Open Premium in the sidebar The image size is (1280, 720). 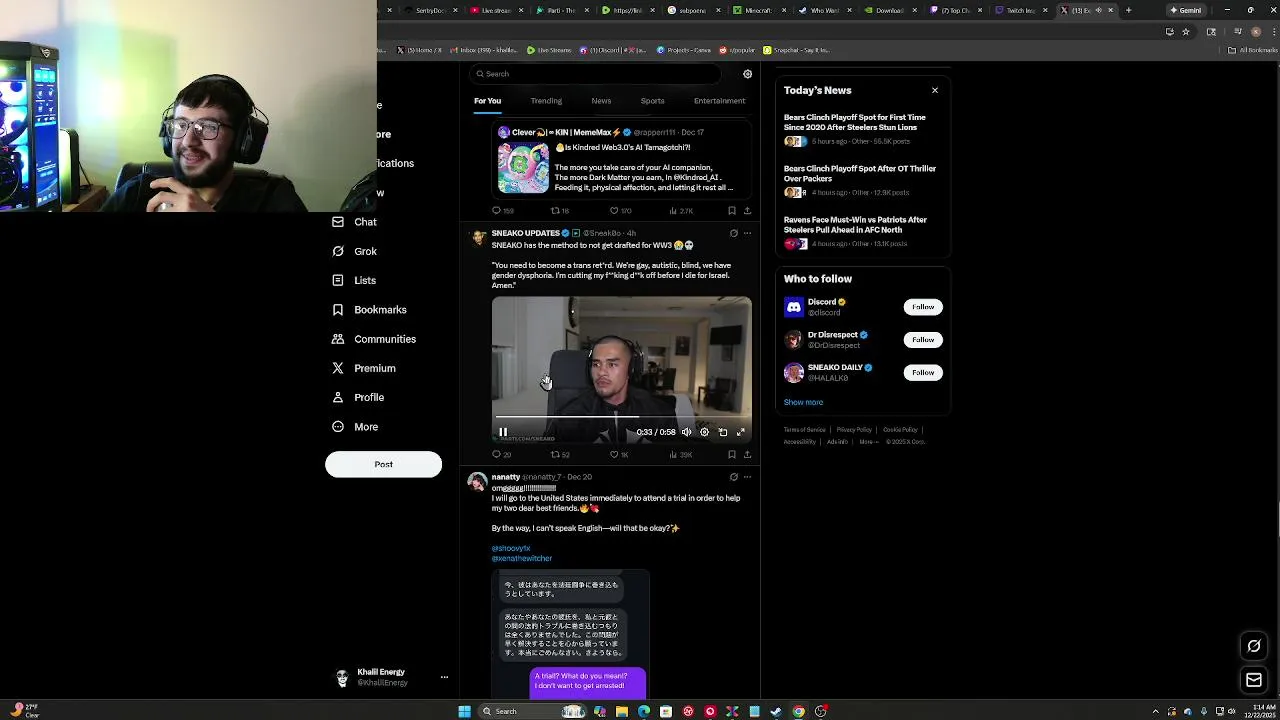364,368
